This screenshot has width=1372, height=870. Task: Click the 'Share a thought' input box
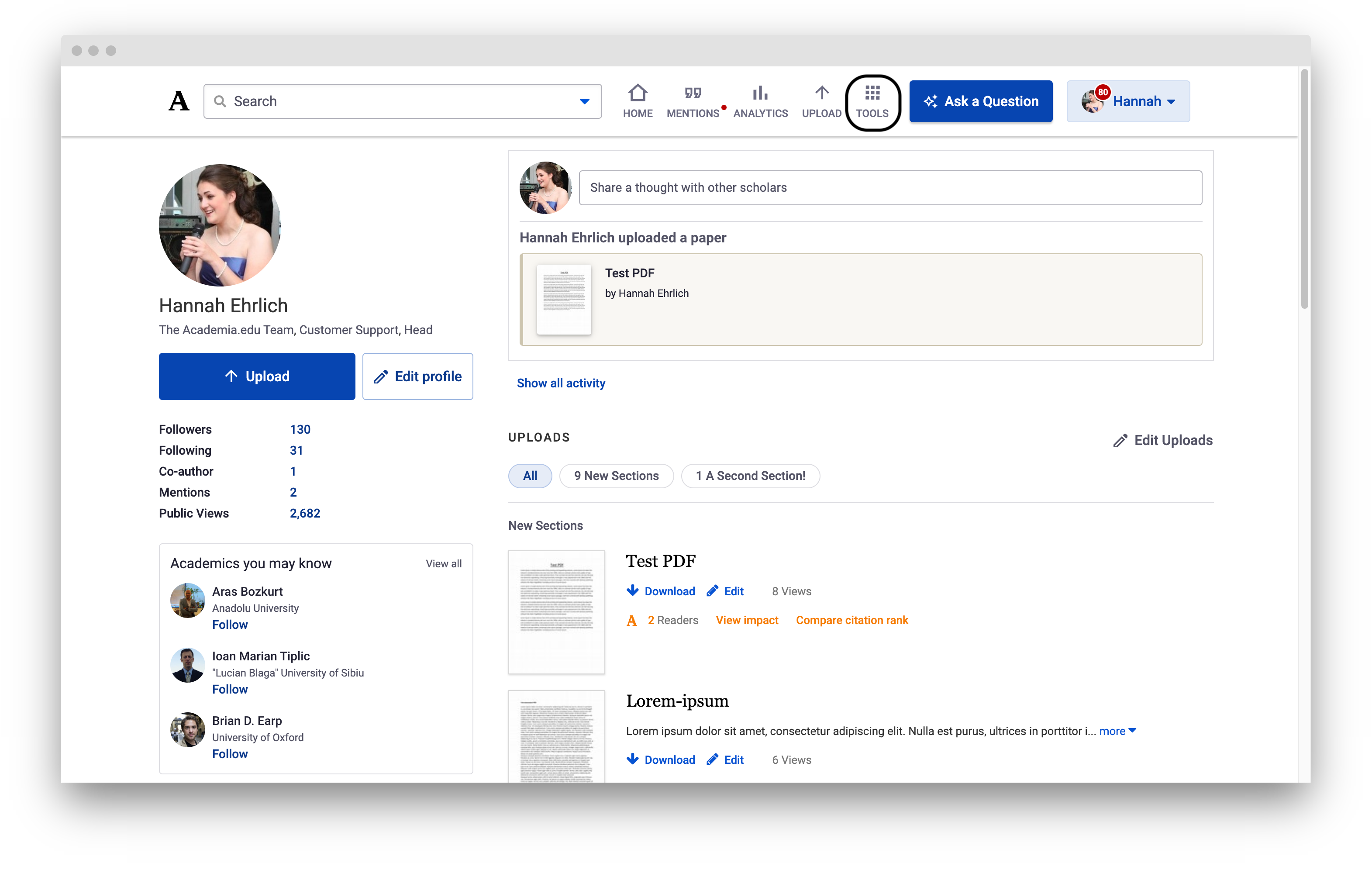pos(890,187)
